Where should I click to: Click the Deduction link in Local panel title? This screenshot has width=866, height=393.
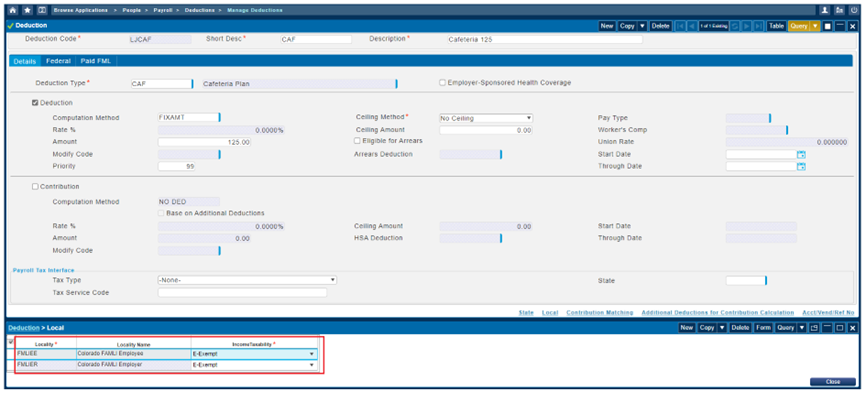(24, 328)
